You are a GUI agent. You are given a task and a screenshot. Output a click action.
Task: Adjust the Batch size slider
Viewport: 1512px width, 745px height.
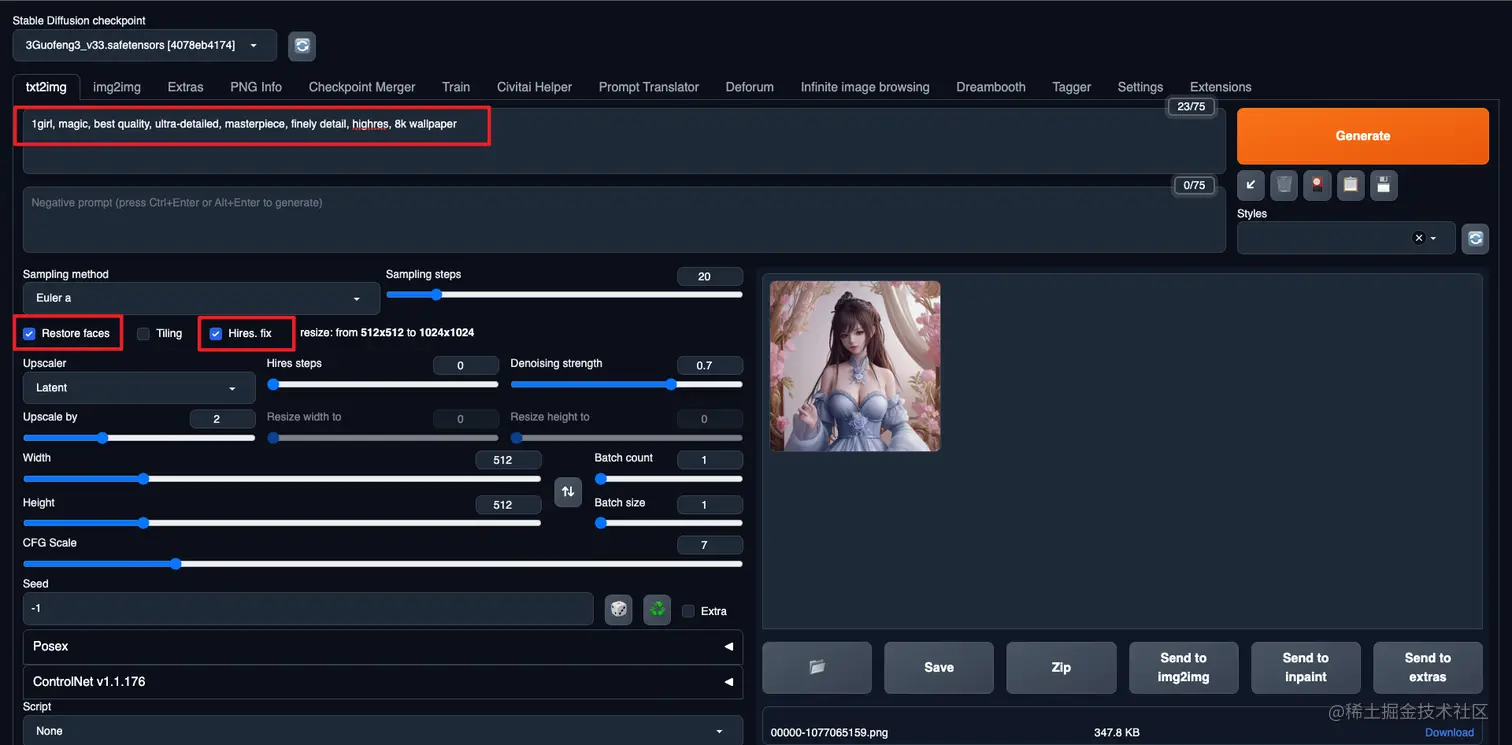point(668,523)
